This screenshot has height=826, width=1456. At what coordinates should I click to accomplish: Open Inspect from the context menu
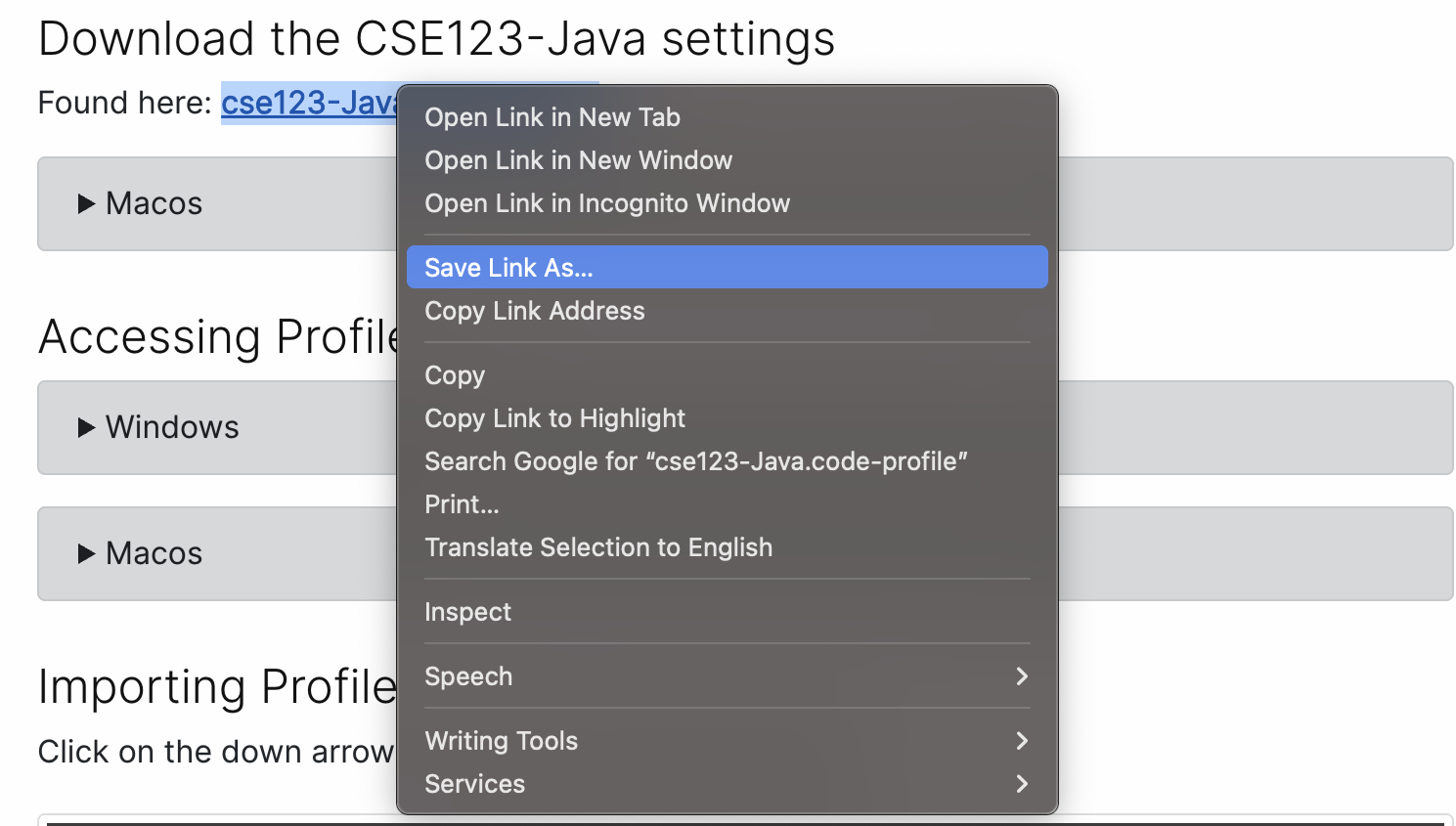[467, 612]
